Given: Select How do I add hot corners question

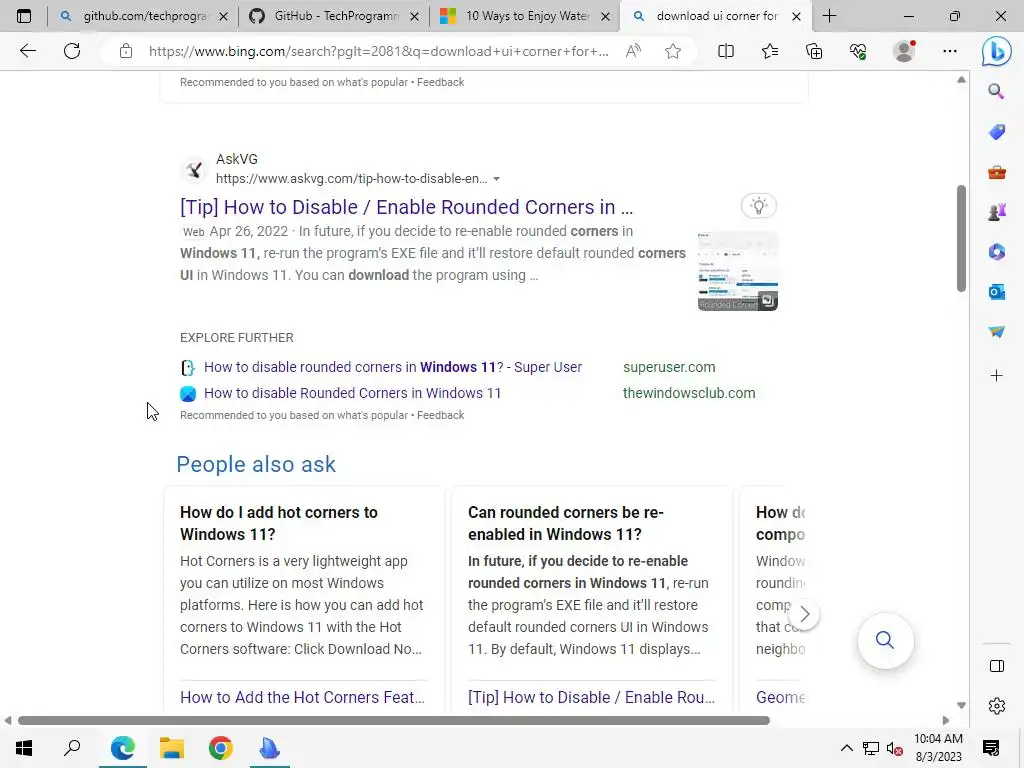Looking at the screenshot, I should tap(279, 523).
